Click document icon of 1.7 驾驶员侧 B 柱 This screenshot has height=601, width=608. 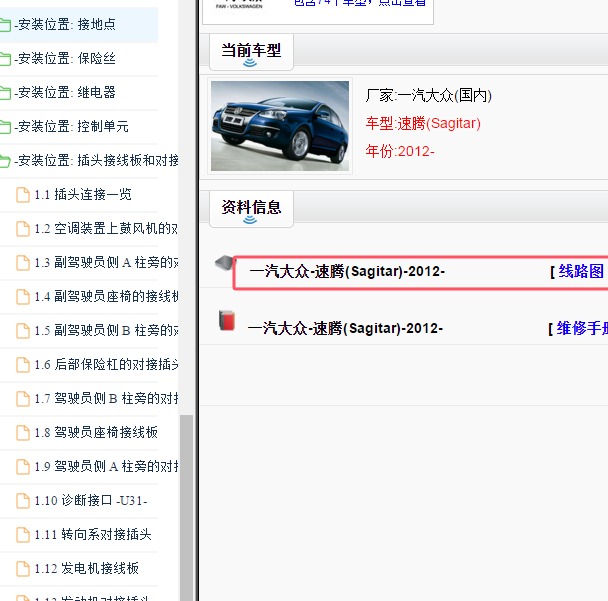pos(22,399)
